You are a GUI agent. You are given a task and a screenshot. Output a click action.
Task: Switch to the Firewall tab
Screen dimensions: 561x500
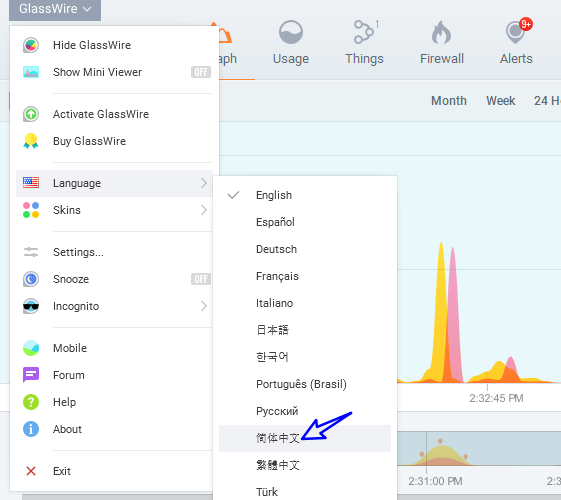tap(442, 43)
